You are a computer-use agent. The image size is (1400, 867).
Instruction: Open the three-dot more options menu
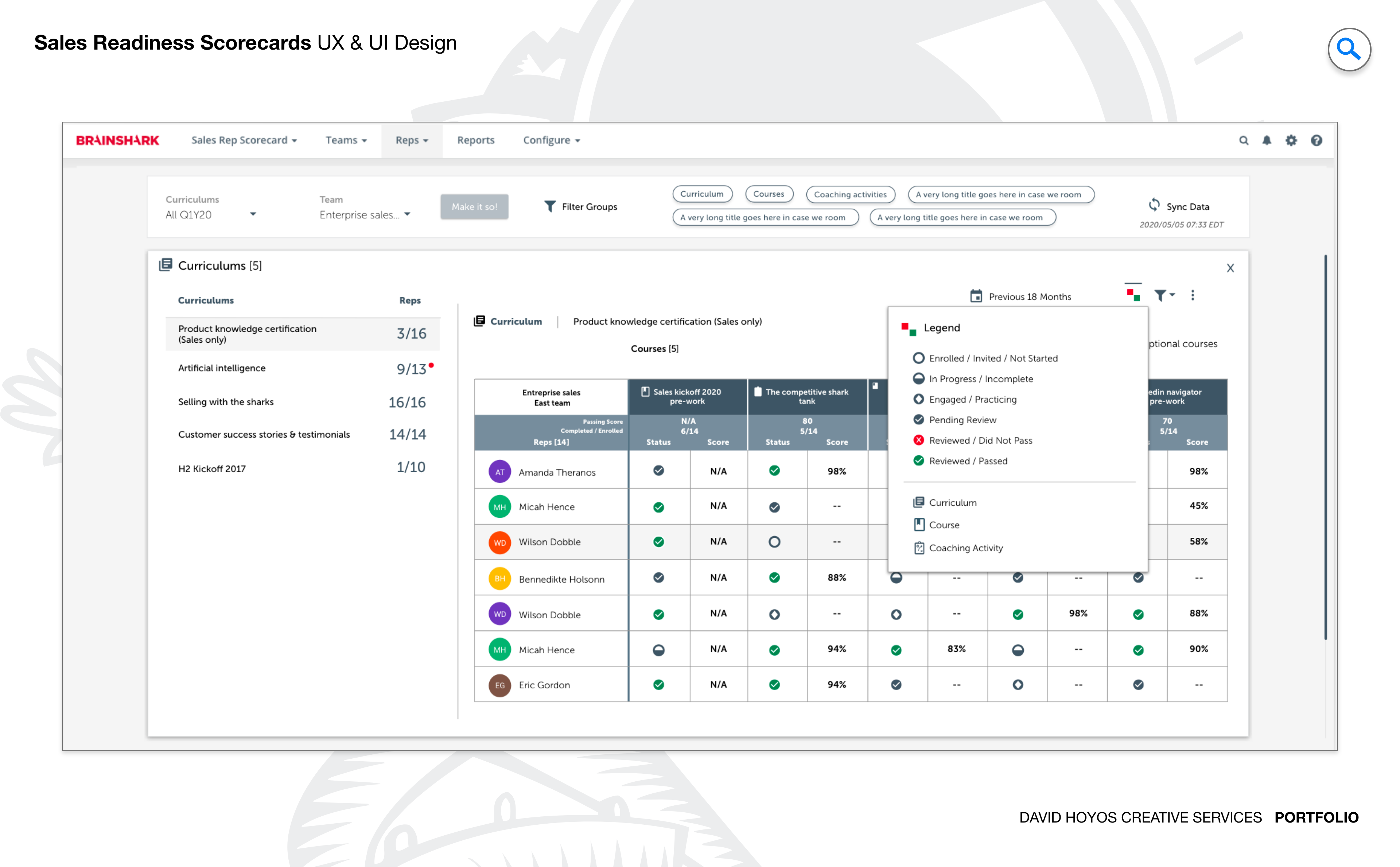tap(1193, 295)
